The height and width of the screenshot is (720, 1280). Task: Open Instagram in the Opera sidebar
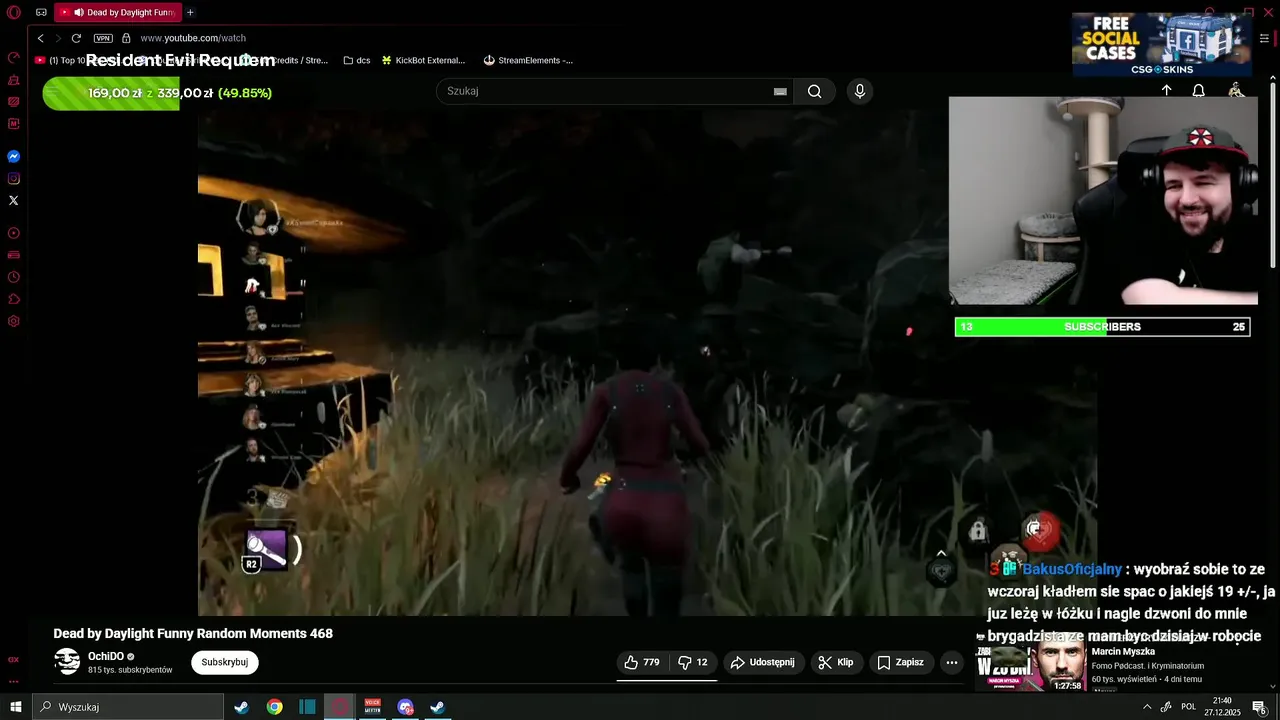[14, 179]
